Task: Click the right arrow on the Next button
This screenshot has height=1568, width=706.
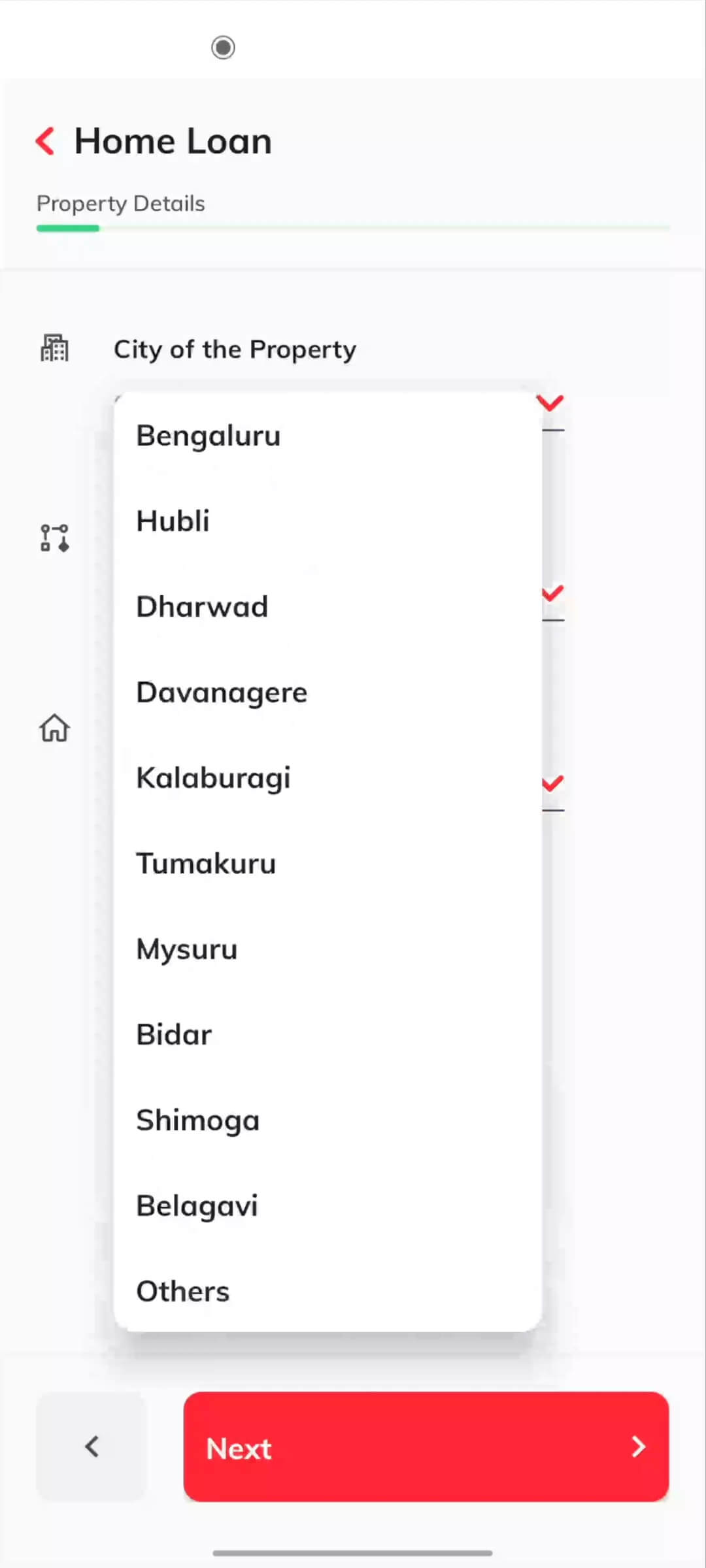Action: 638,1446
